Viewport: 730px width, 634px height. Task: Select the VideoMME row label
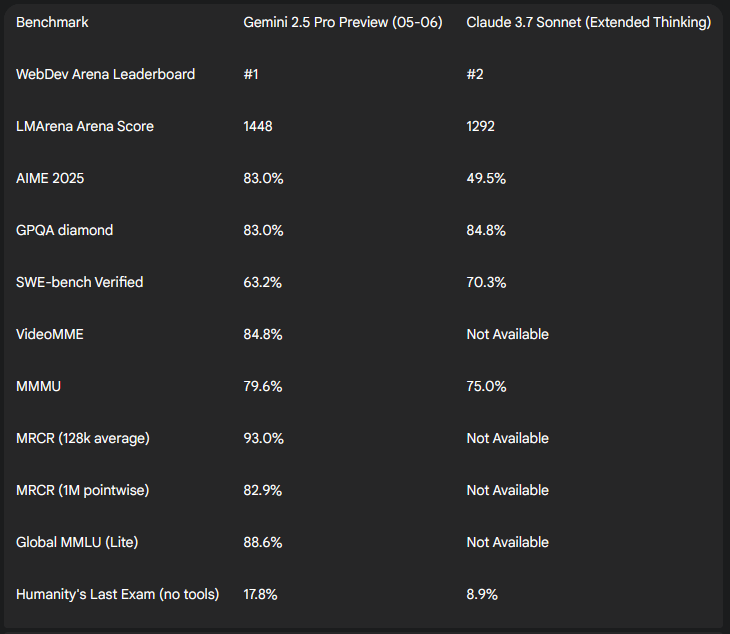(x=50, y=334)
